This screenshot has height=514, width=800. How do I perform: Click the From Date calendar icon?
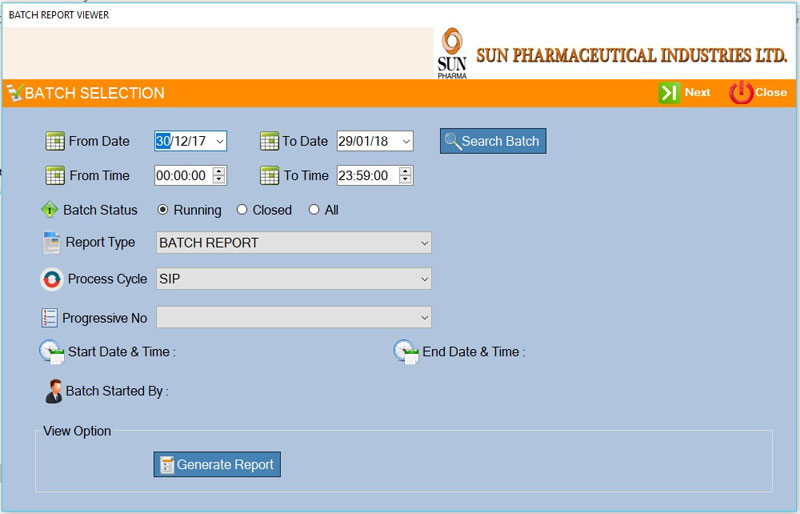(55, 141)
